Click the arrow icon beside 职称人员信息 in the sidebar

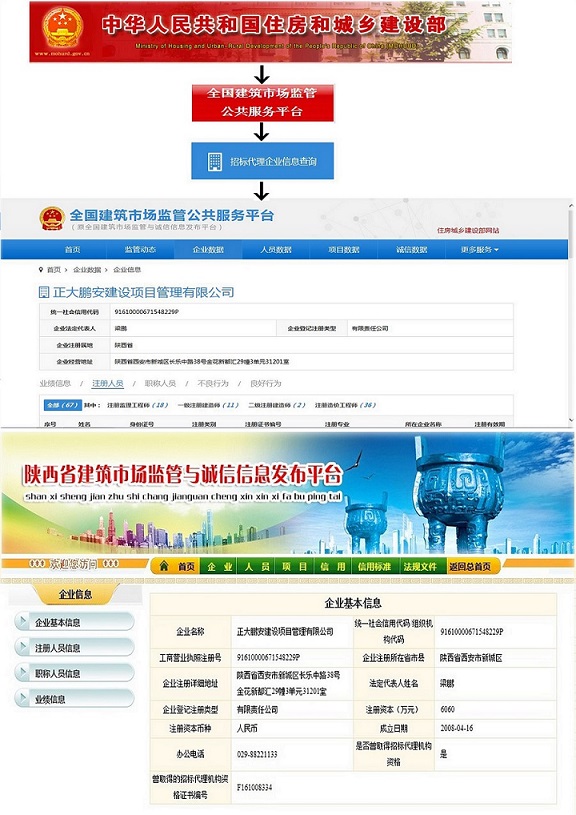[23, 673]
